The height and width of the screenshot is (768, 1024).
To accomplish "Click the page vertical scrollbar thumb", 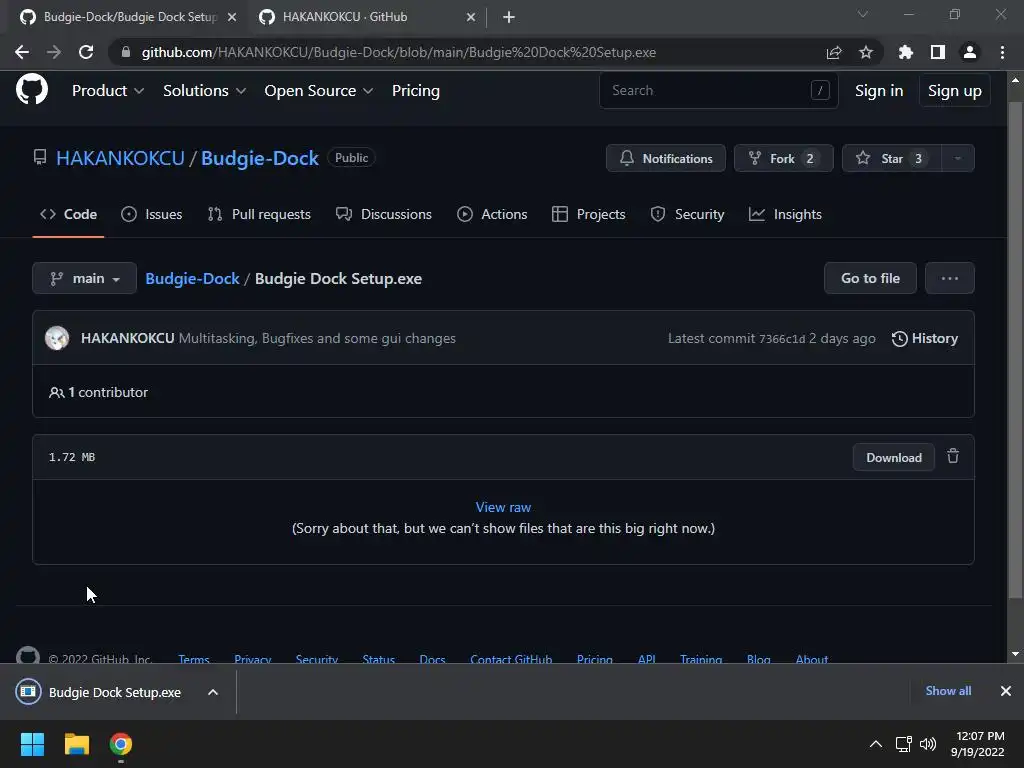I will (1015, 349).
